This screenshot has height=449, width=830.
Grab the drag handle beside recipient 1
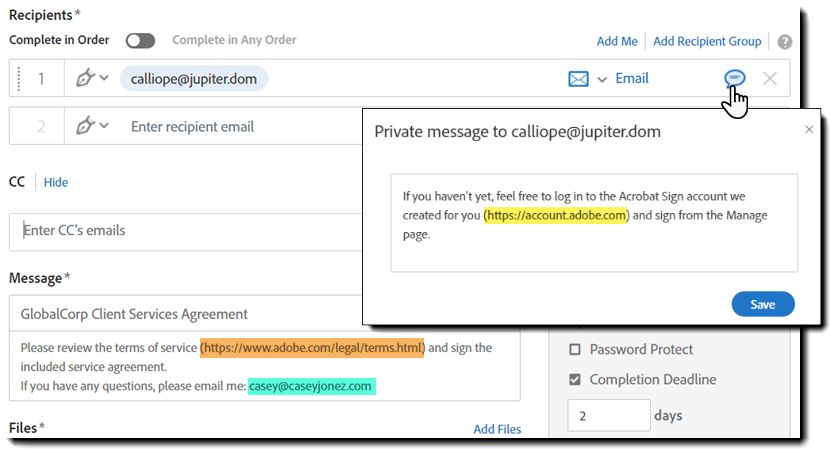point(18,78)
